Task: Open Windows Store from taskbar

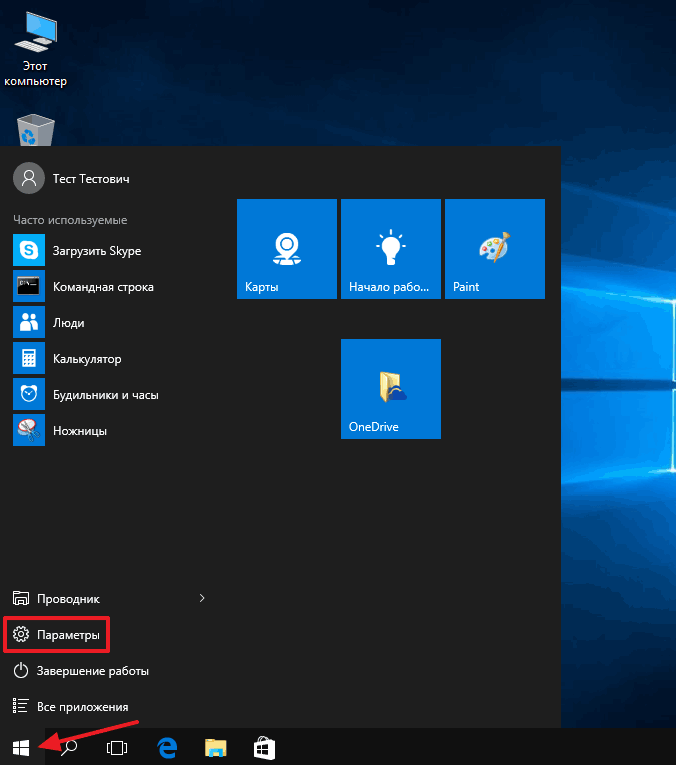Action: (264, 747)
